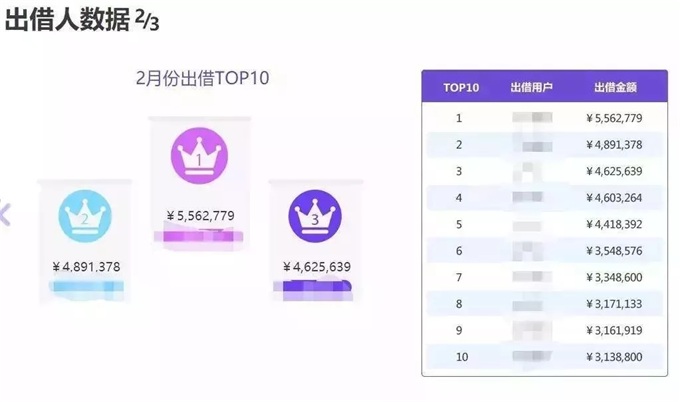Click the 2月份出借TOP10 heading

tap(203, 78)
